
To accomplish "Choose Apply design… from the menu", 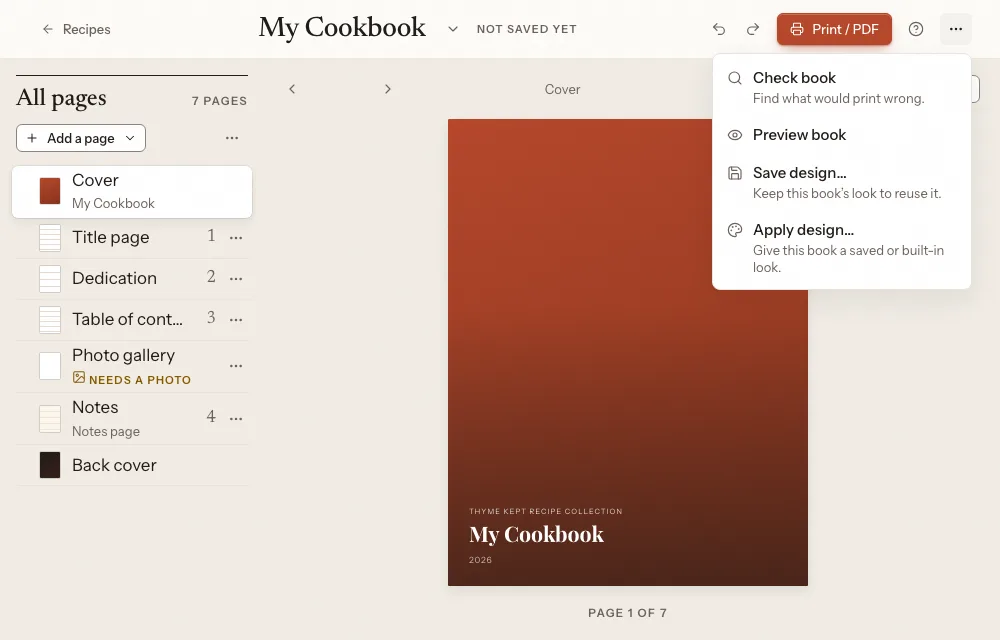I will click(x=841, y=248).
